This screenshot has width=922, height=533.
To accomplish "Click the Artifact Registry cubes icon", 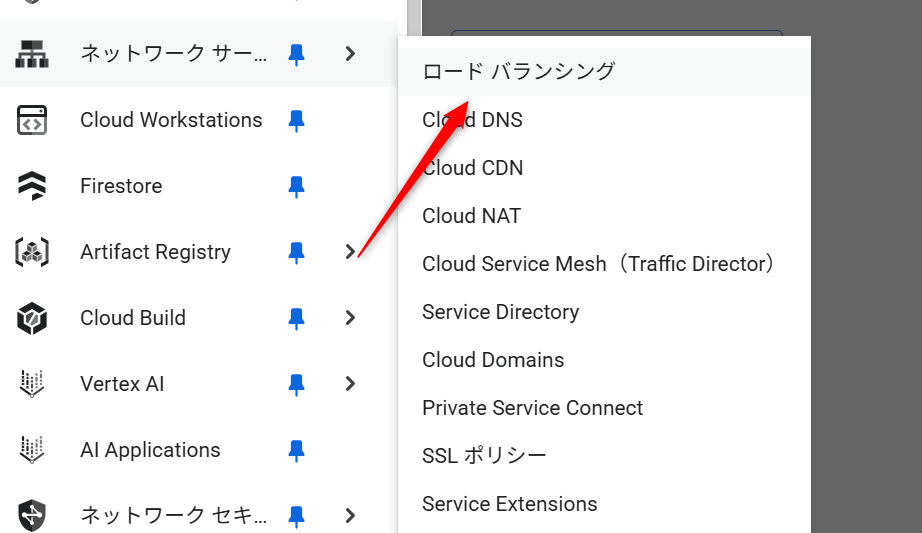I will point(32,252).
